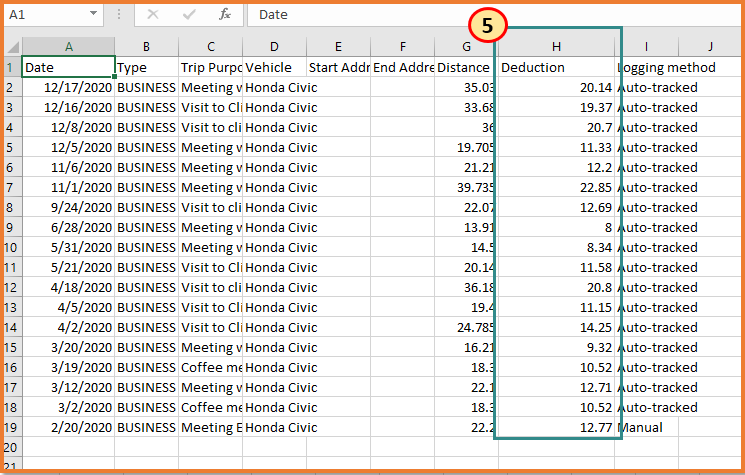This screenshot has width=745, height=475.
Task: Select deduction value 14.25
Action: pos(556,327)
